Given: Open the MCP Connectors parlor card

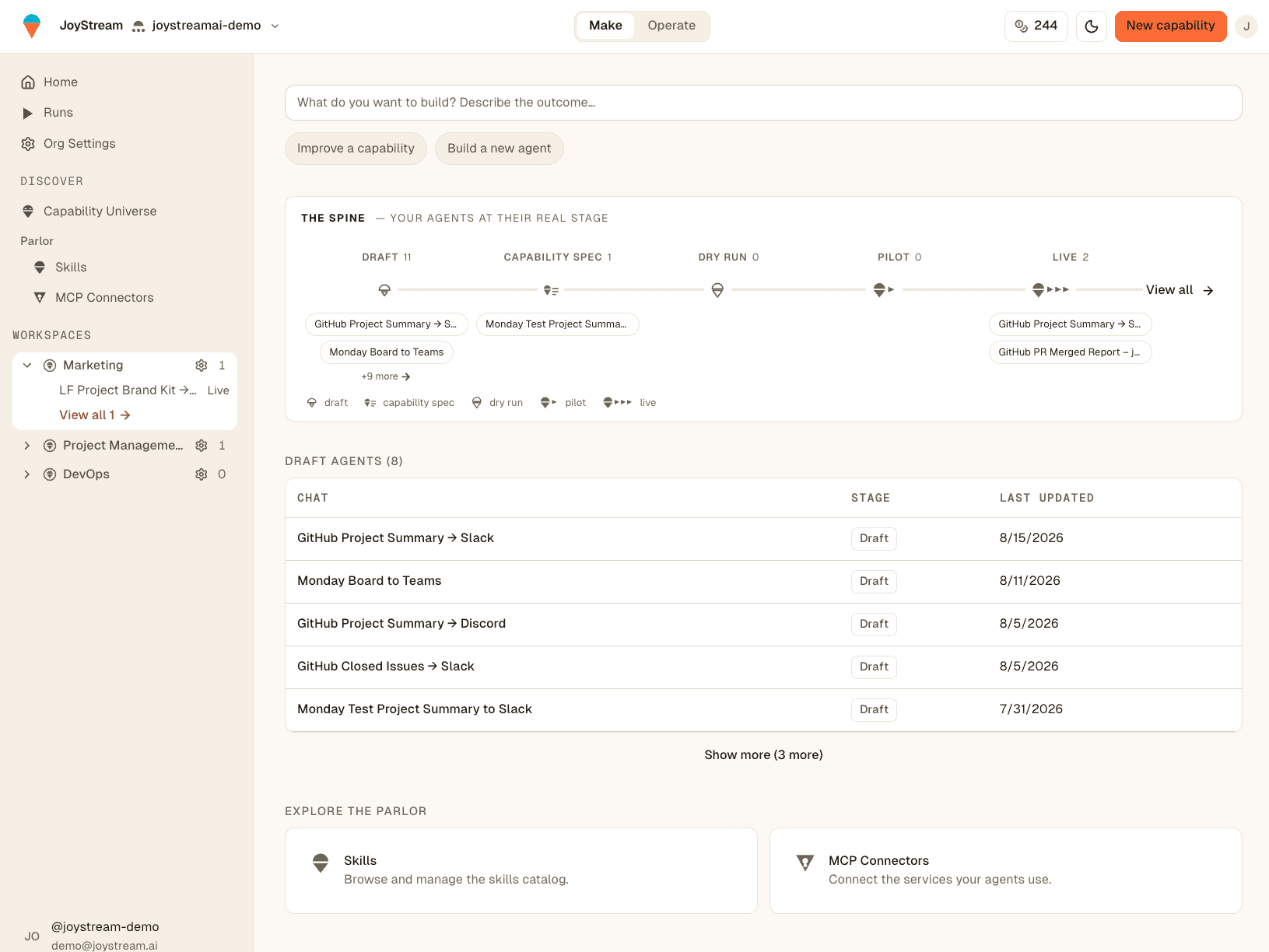Looking at the screenshot, I should (1006, 871).
